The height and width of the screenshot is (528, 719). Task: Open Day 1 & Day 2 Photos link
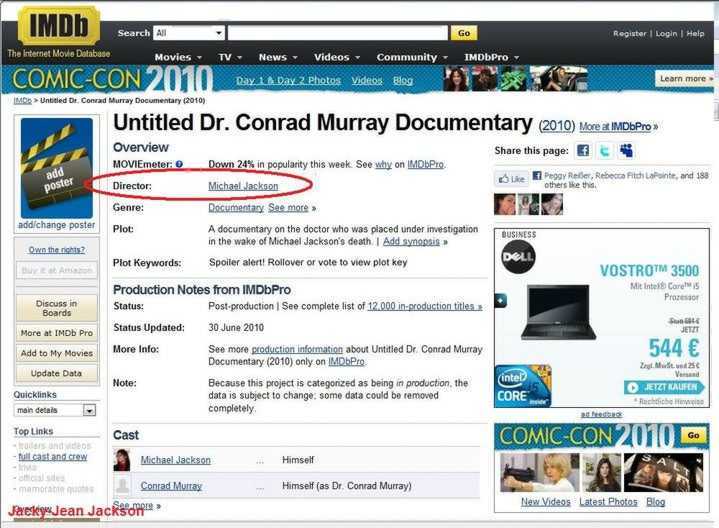(288, 80)
